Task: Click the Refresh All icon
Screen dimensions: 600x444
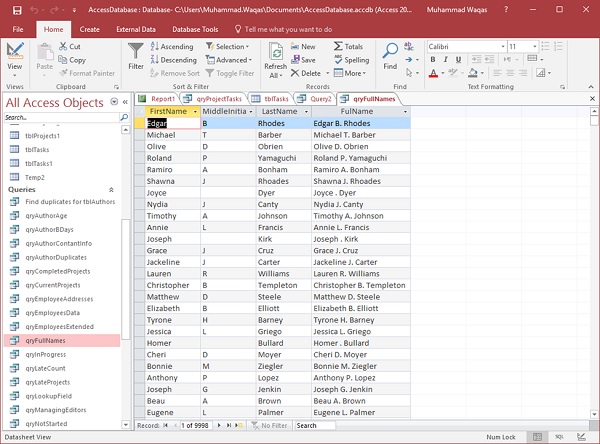Action: click(x=276, y=53)
